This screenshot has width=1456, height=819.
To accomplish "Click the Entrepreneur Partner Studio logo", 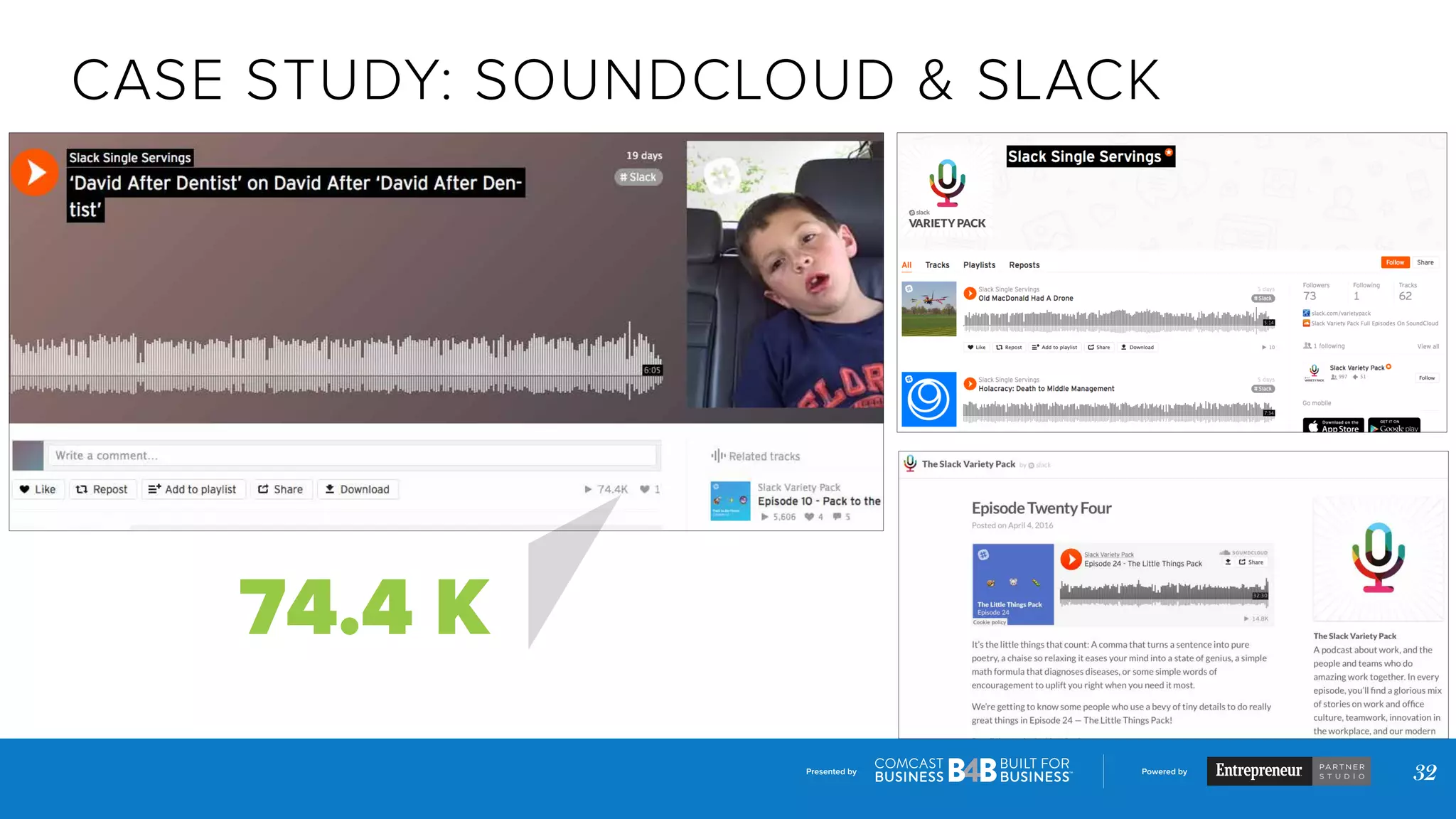I will [1288, 771].
